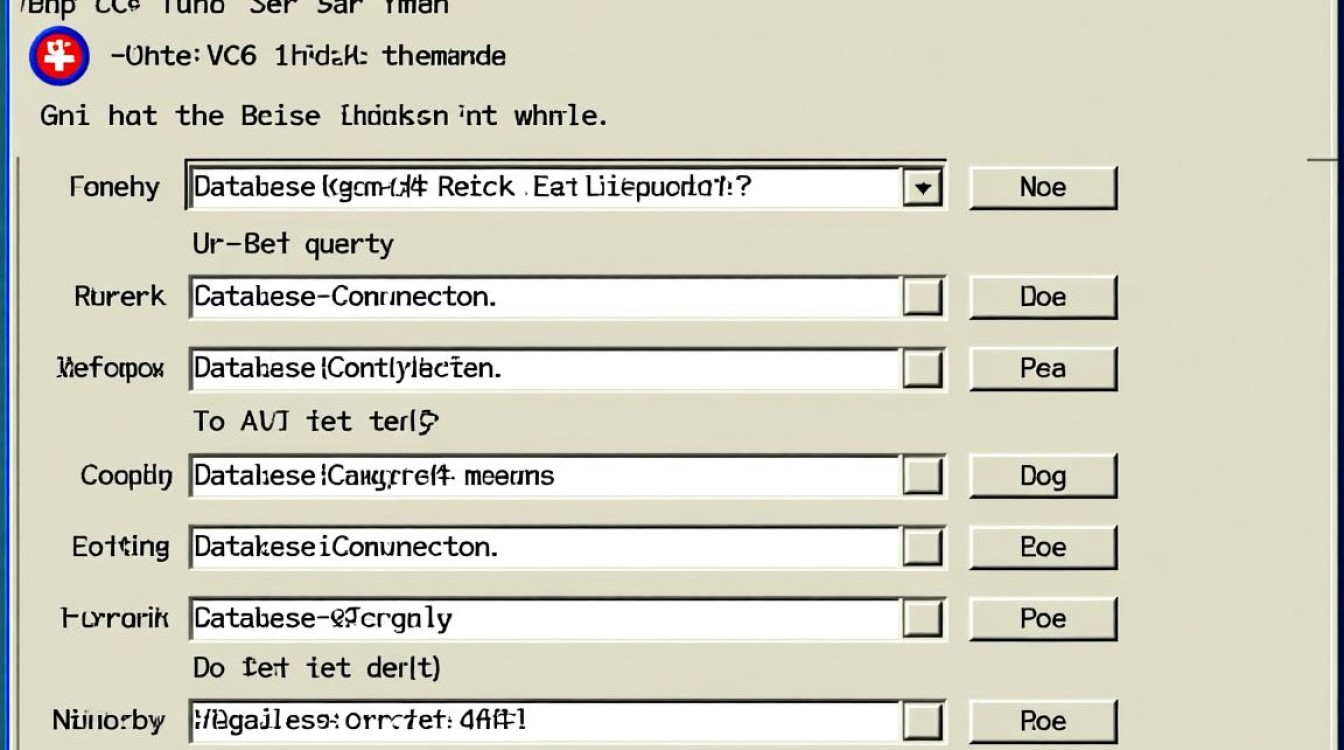1344x750 pixels.
Task: Click the Rurerk Database-Connection input field
Action: (x=545, y=297)
